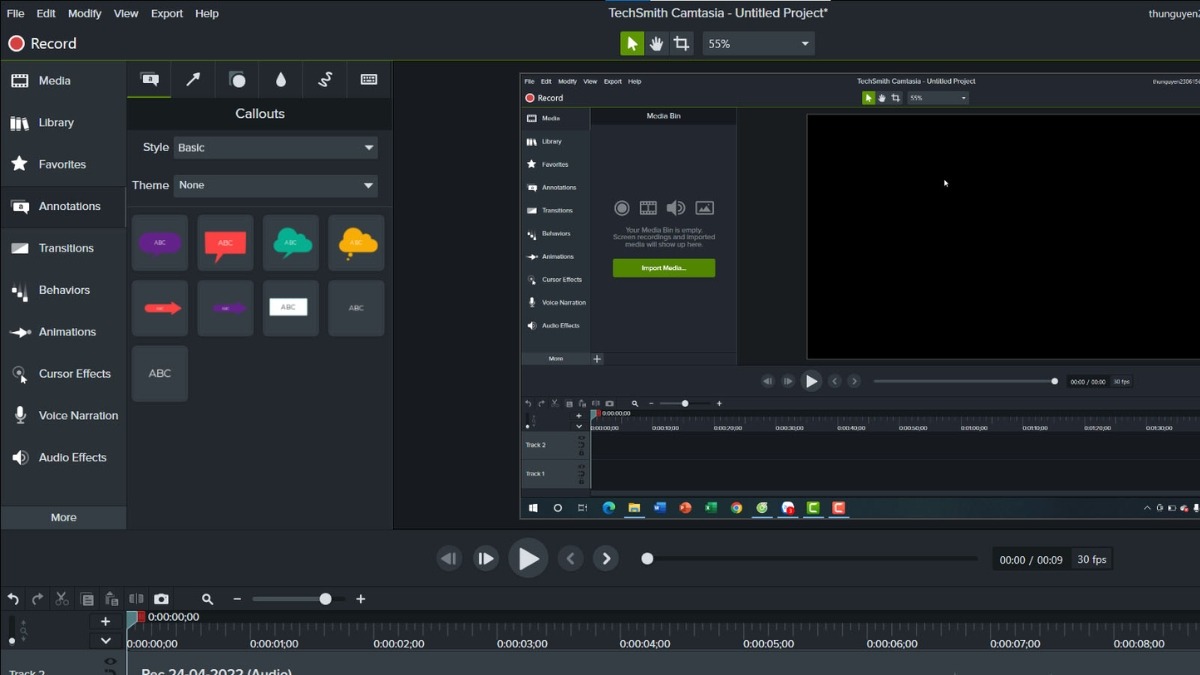This screenshot has height=675, width=1200.
Task: Open the Keystroke callouts keyboard icon
Action: pos(369,80)
